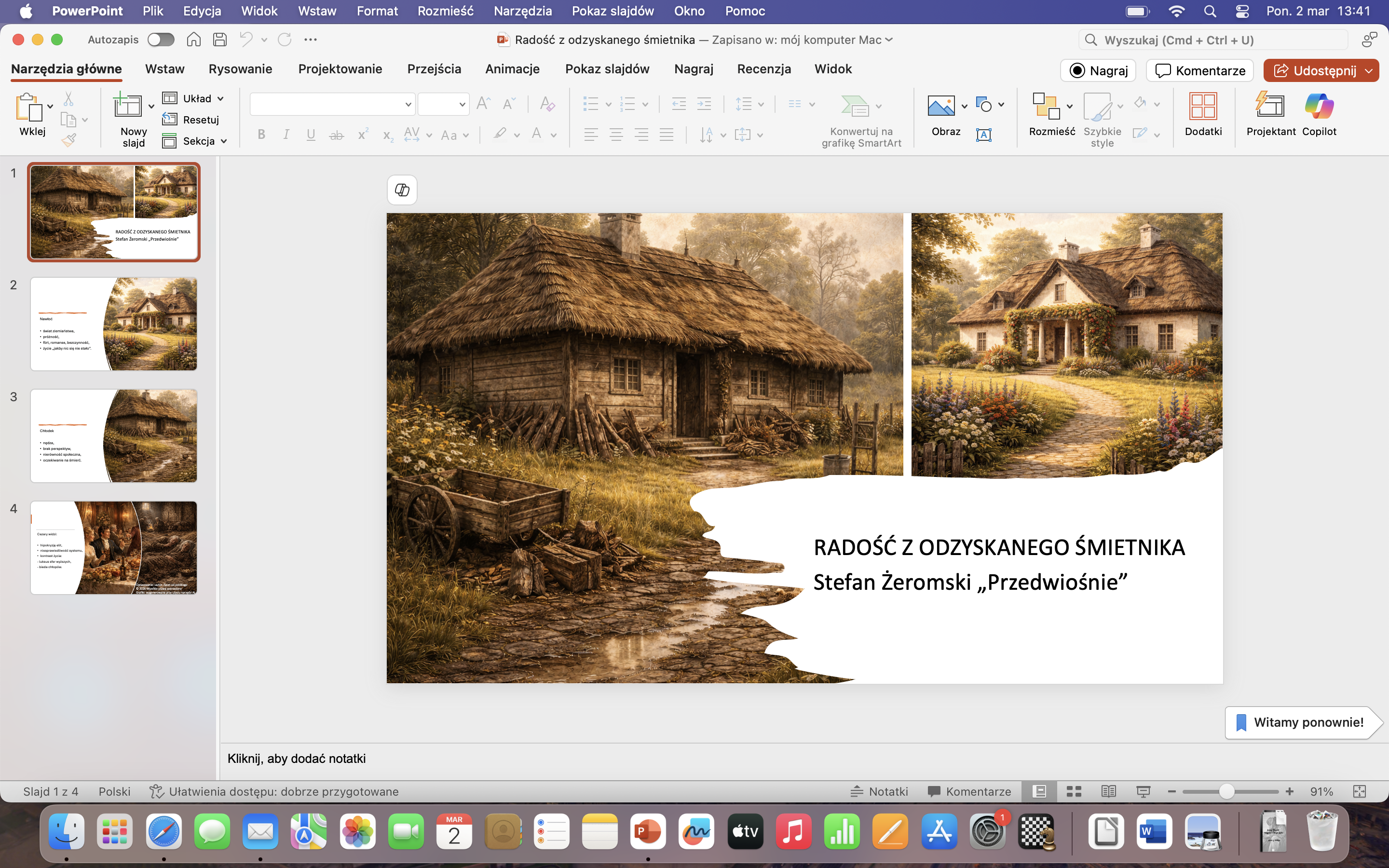Toggle the Autozapis switch
The height and width of the screenshot is (868, 1389).
pyautogui.click(x=161, y=40)
